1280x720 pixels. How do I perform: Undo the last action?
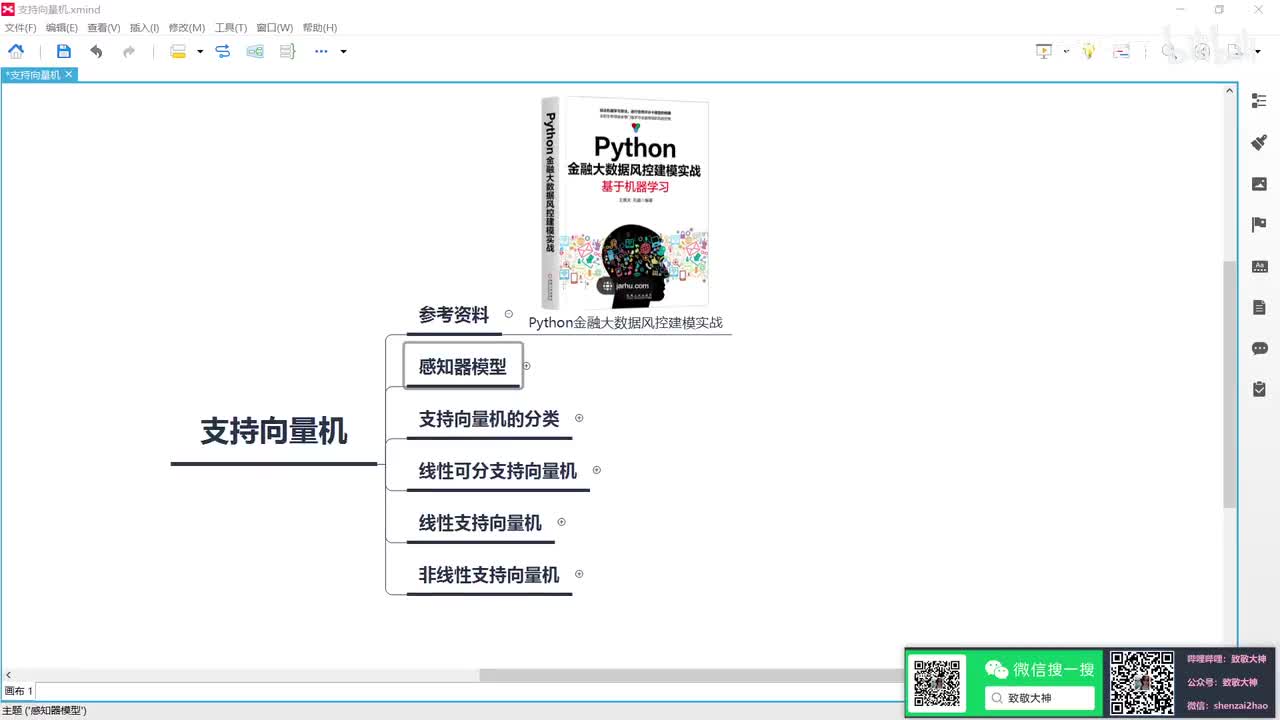(x=96, y=51)
